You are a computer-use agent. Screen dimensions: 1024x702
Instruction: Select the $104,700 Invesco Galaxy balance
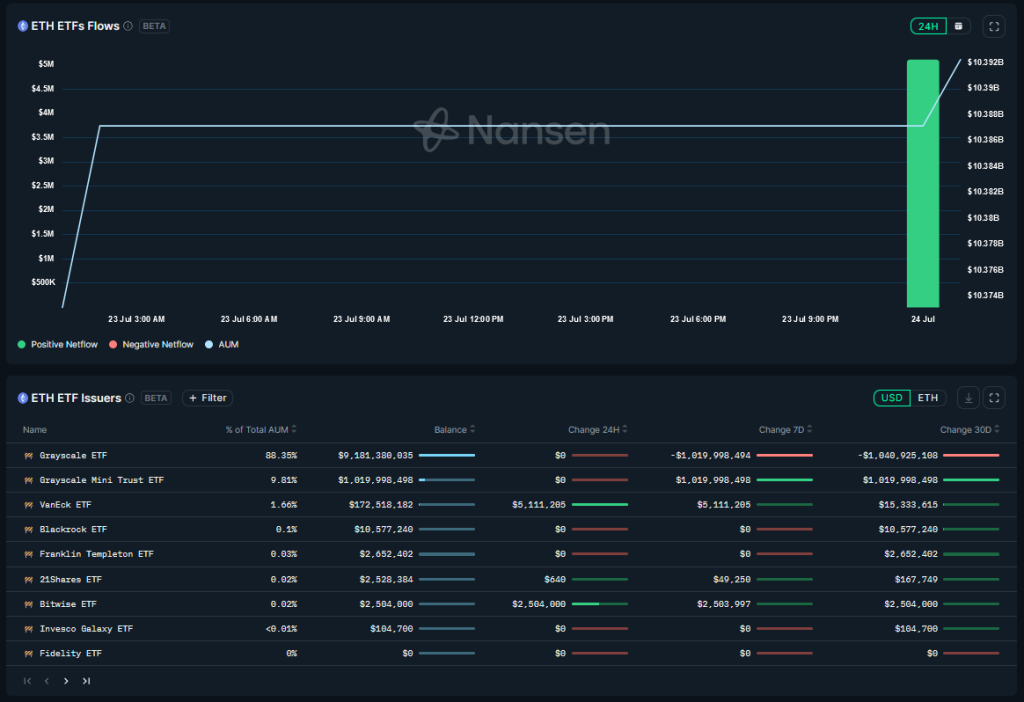click(391, 629)
